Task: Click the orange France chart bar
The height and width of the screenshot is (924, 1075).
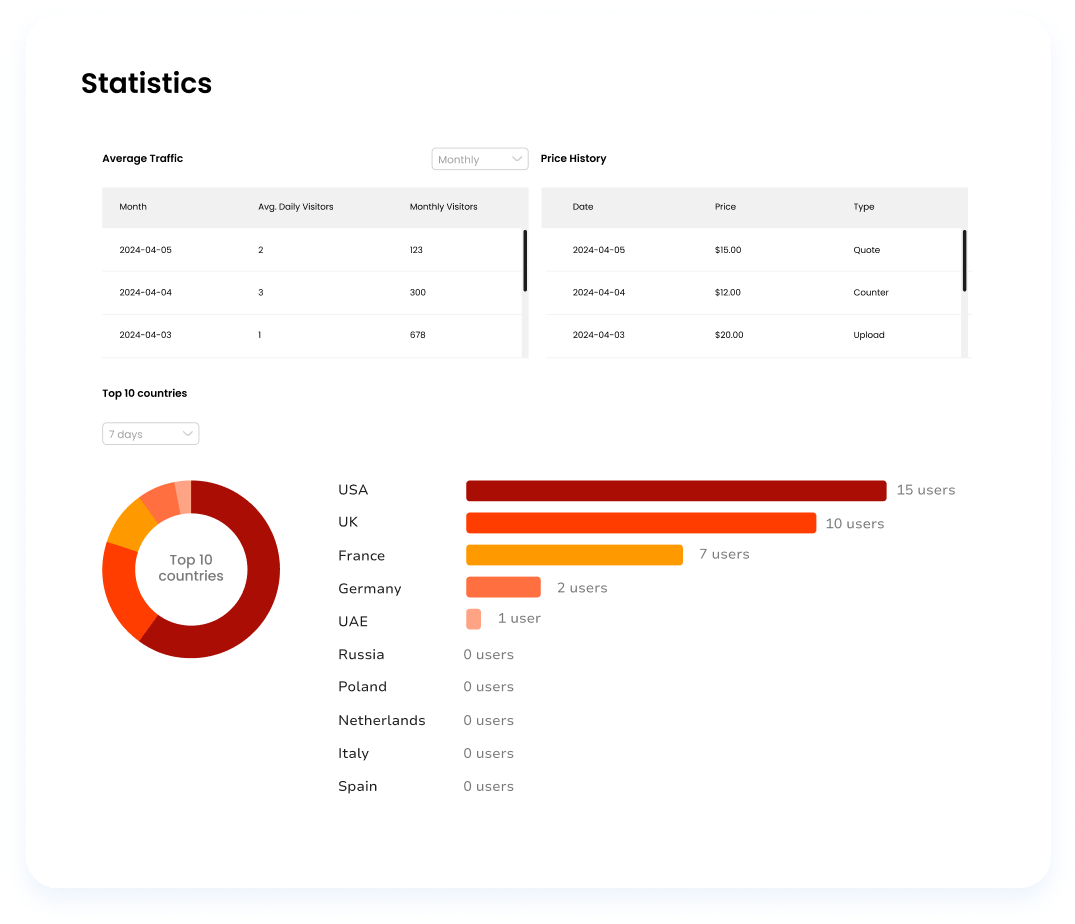Action: pyautogui.click(x=573, y=554)
